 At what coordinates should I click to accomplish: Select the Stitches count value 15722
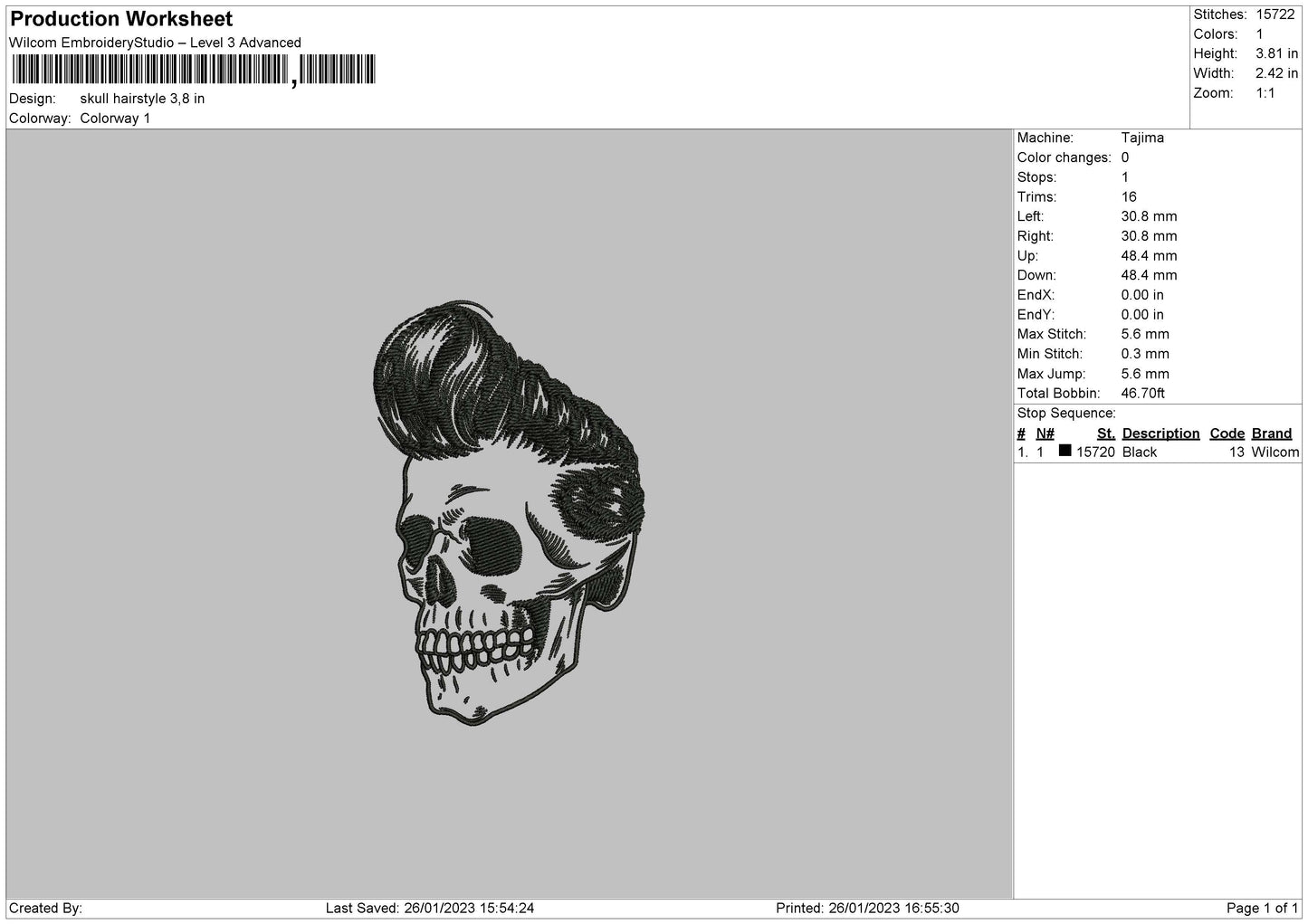pos(1275,14)
